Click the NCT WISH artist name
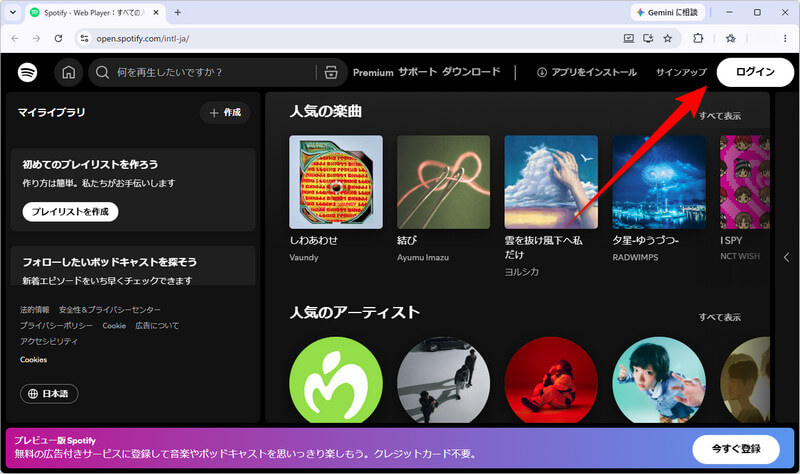The image size is (800, 474). click(740, 256)
